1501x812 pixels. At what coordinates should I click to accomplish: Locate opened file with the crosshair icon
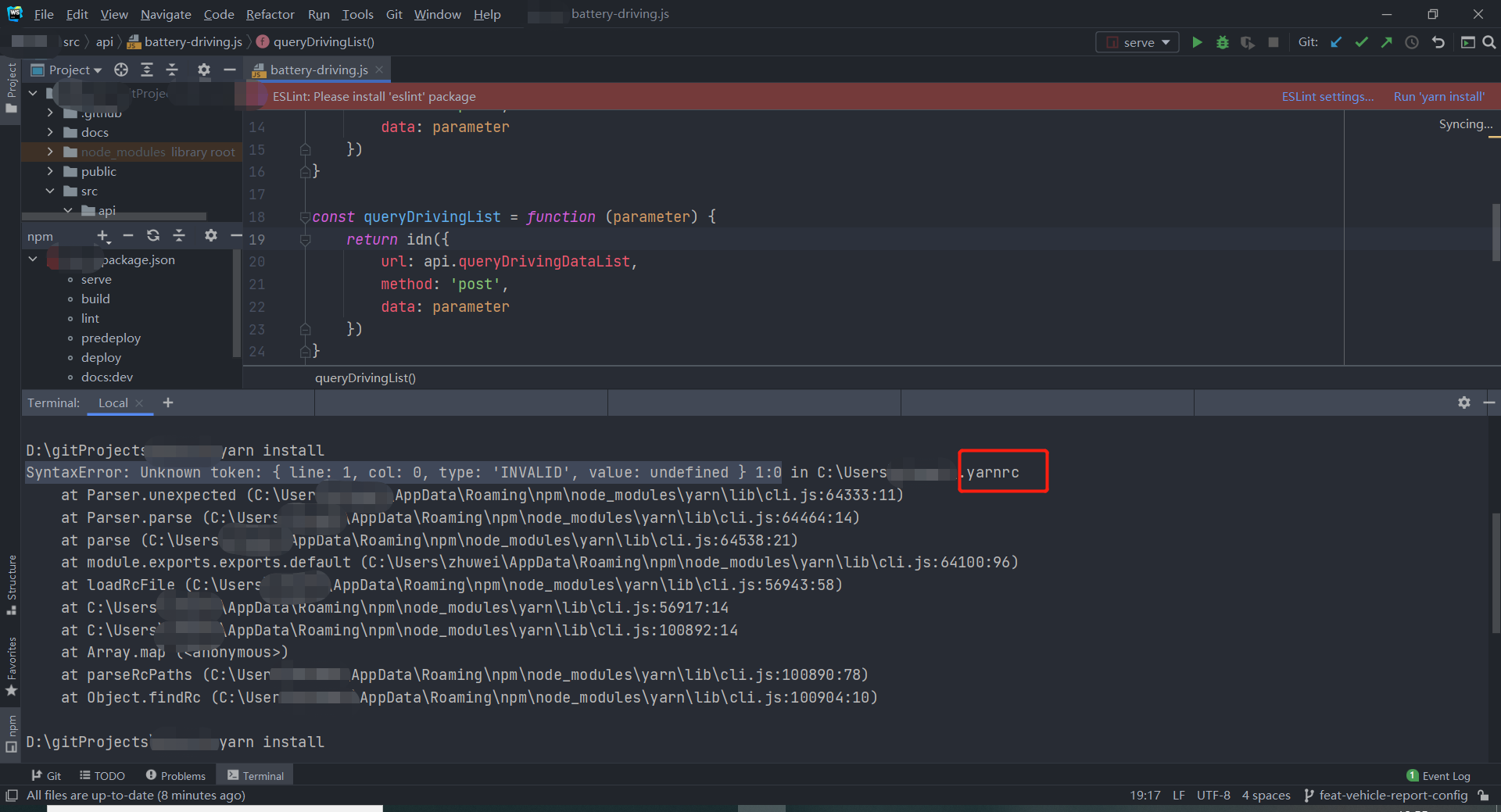click(x=121, y=70)
